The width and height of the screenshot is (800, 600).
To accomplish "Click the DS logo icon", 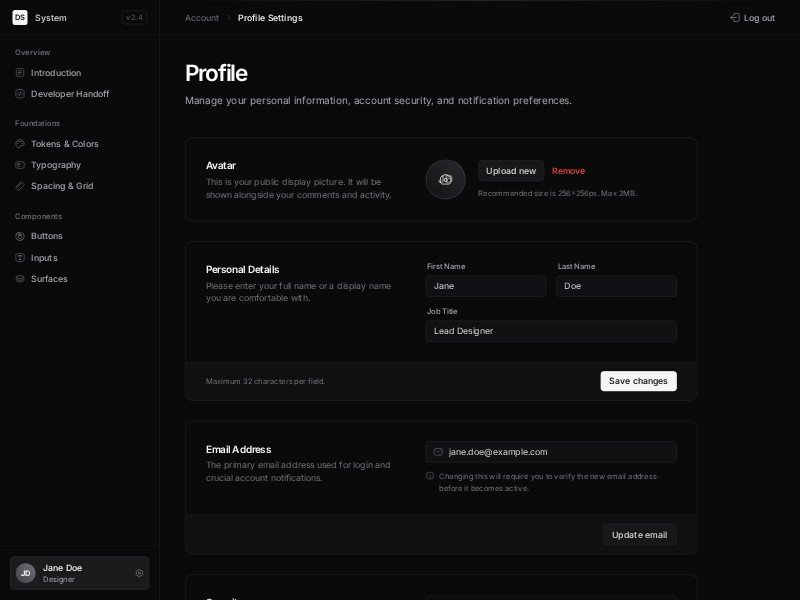I will click(20, 17).
